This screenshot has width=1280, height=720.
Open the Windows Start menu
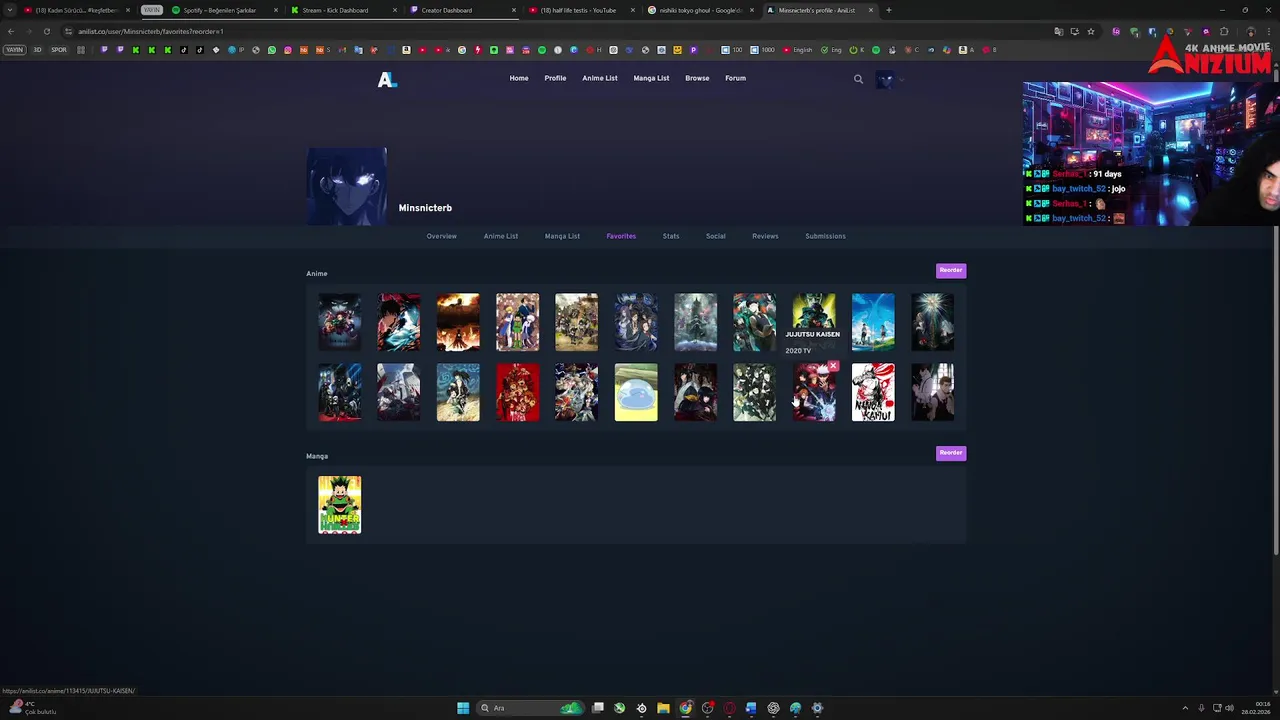463,708
